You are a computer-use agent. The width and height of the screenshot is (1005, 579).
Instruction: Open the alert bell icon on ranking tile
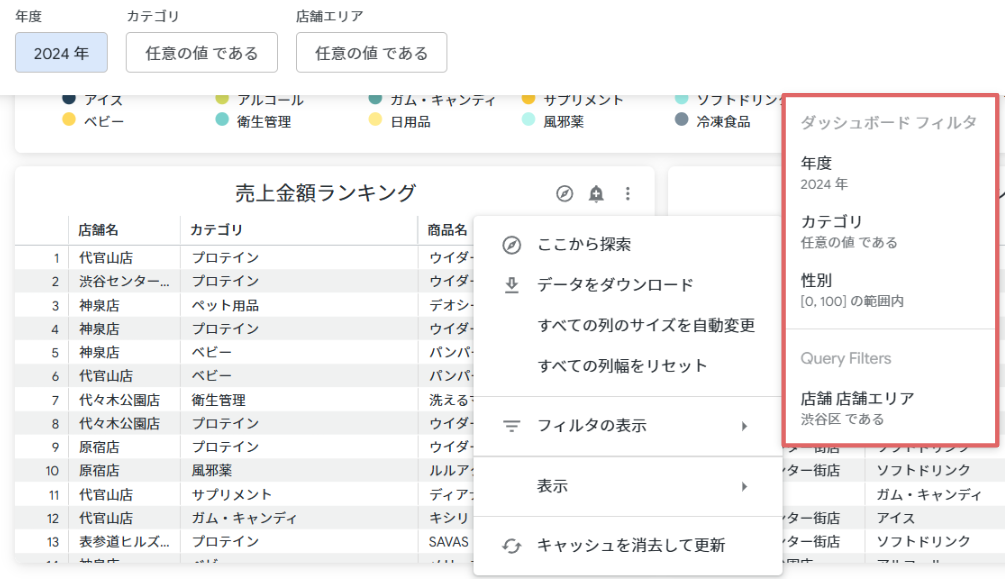tap(596, 193)
